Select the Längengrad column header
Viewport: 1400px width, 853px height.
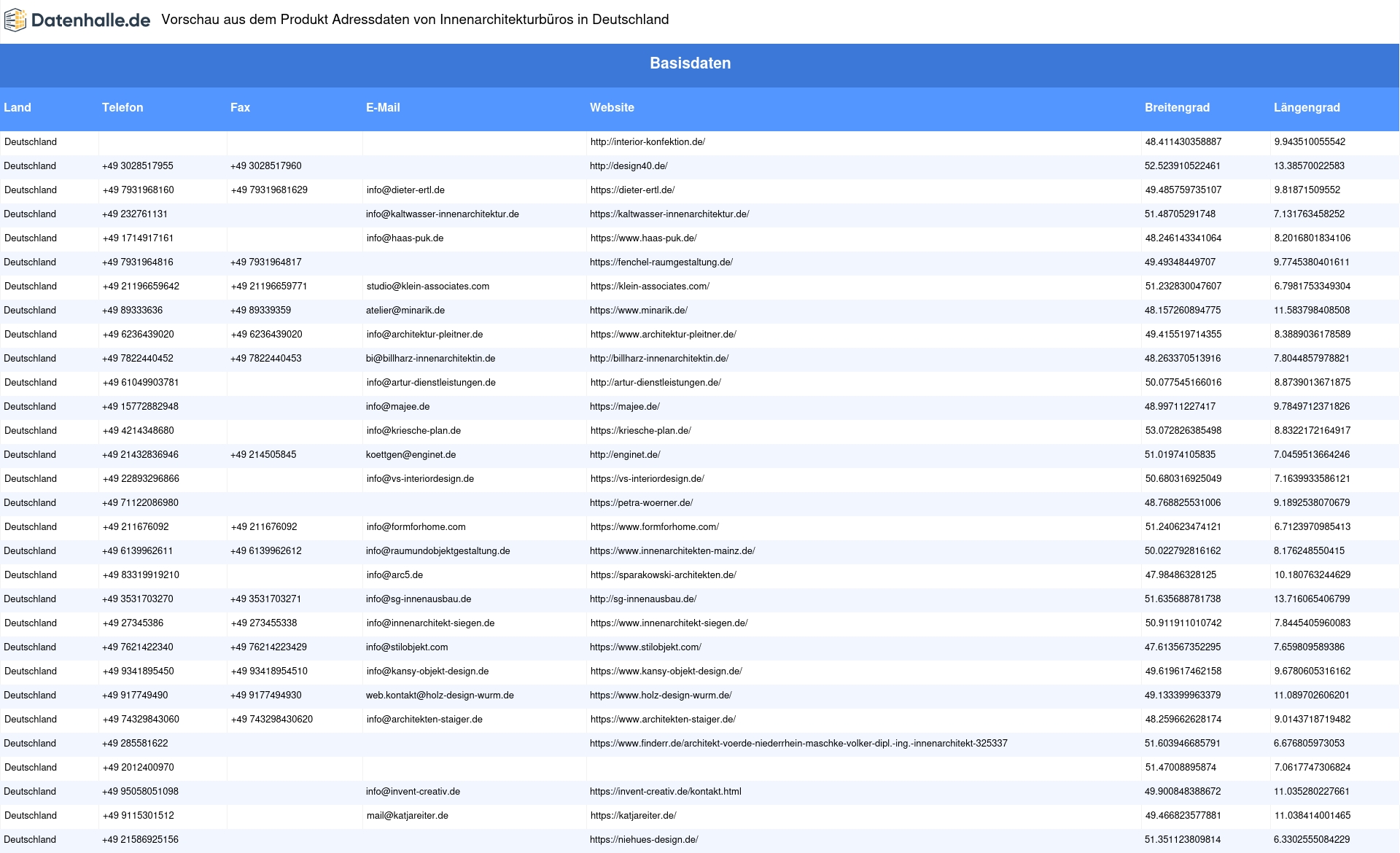1307,107
